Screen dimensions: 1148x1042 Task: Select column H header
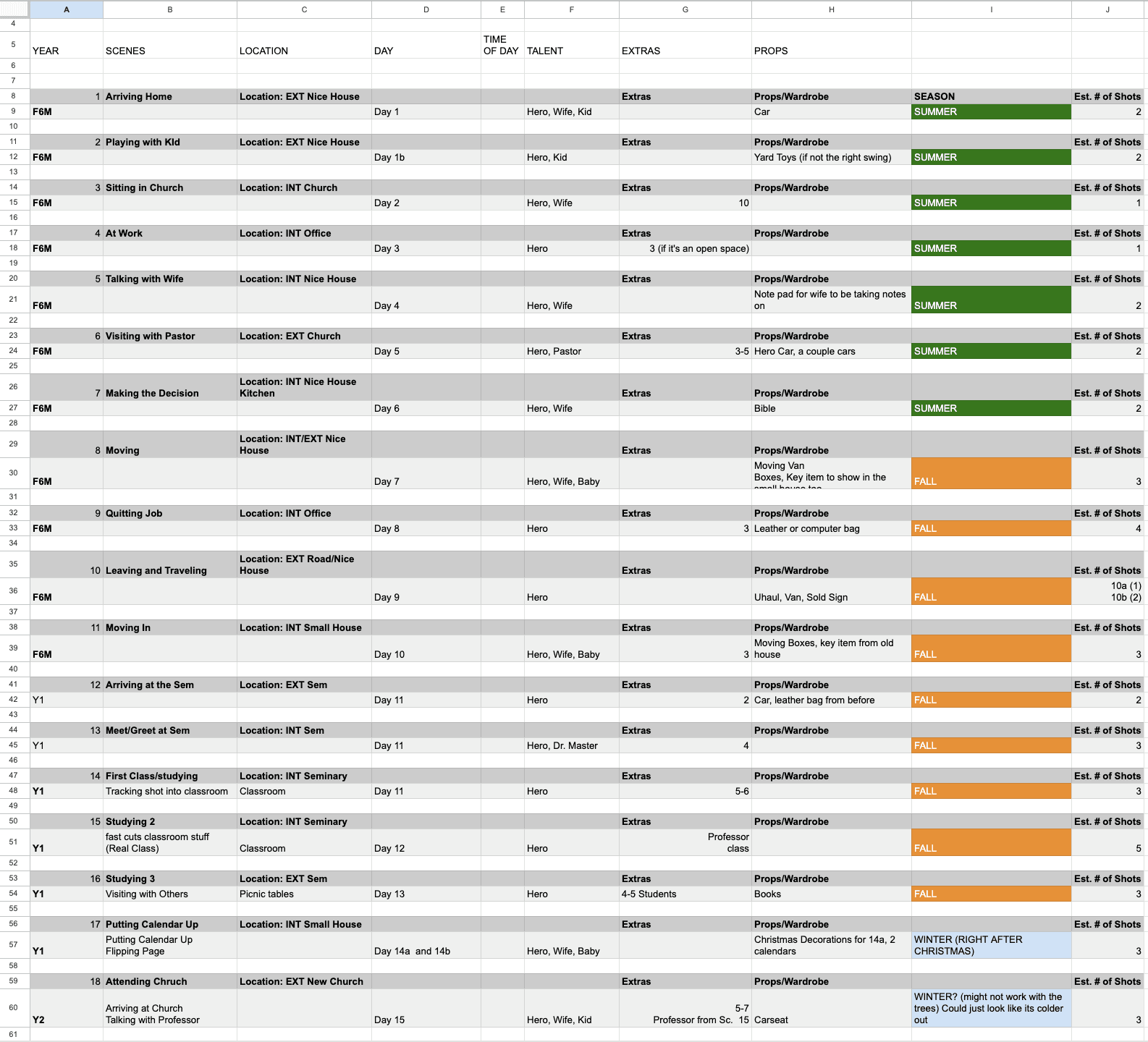point(831,9)
